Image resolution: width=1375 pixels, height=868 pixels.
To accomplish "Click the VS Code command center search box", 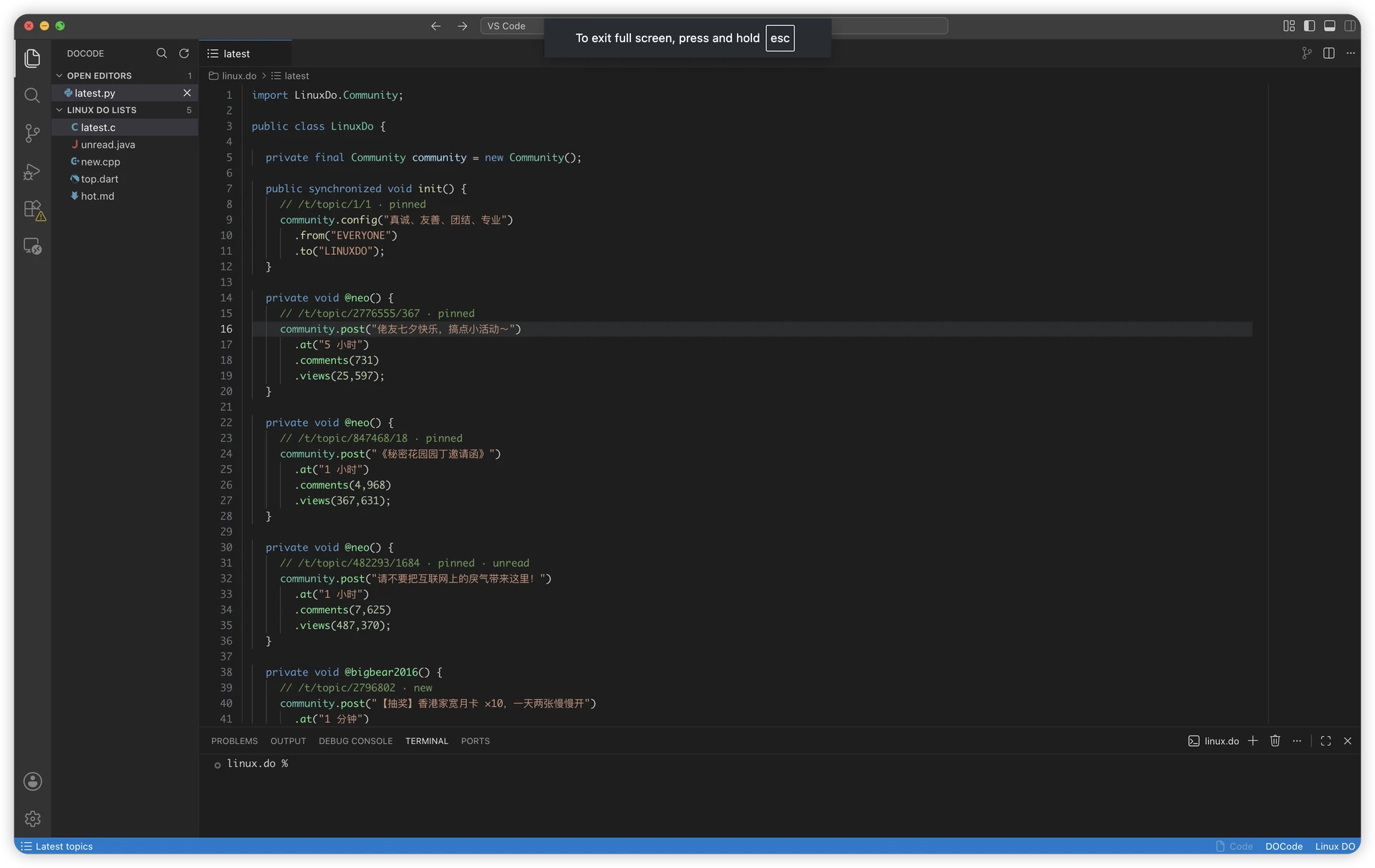I will coord(714,26).
